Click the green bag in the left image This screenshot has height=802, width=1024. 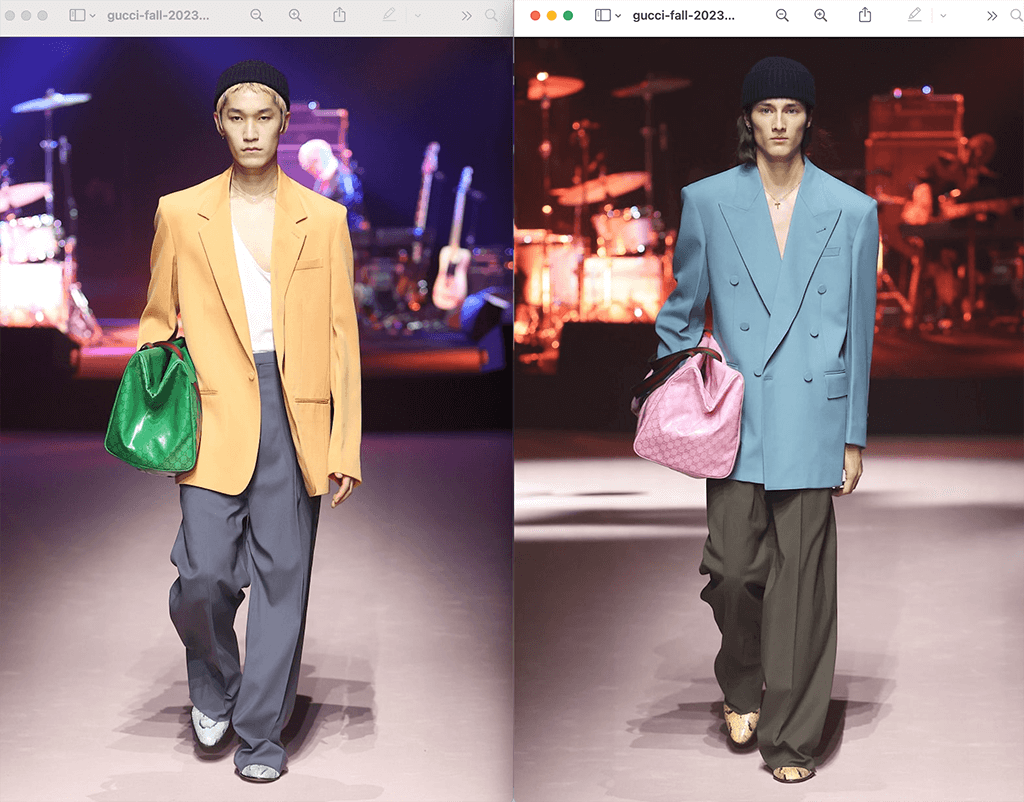pos(153,407)
